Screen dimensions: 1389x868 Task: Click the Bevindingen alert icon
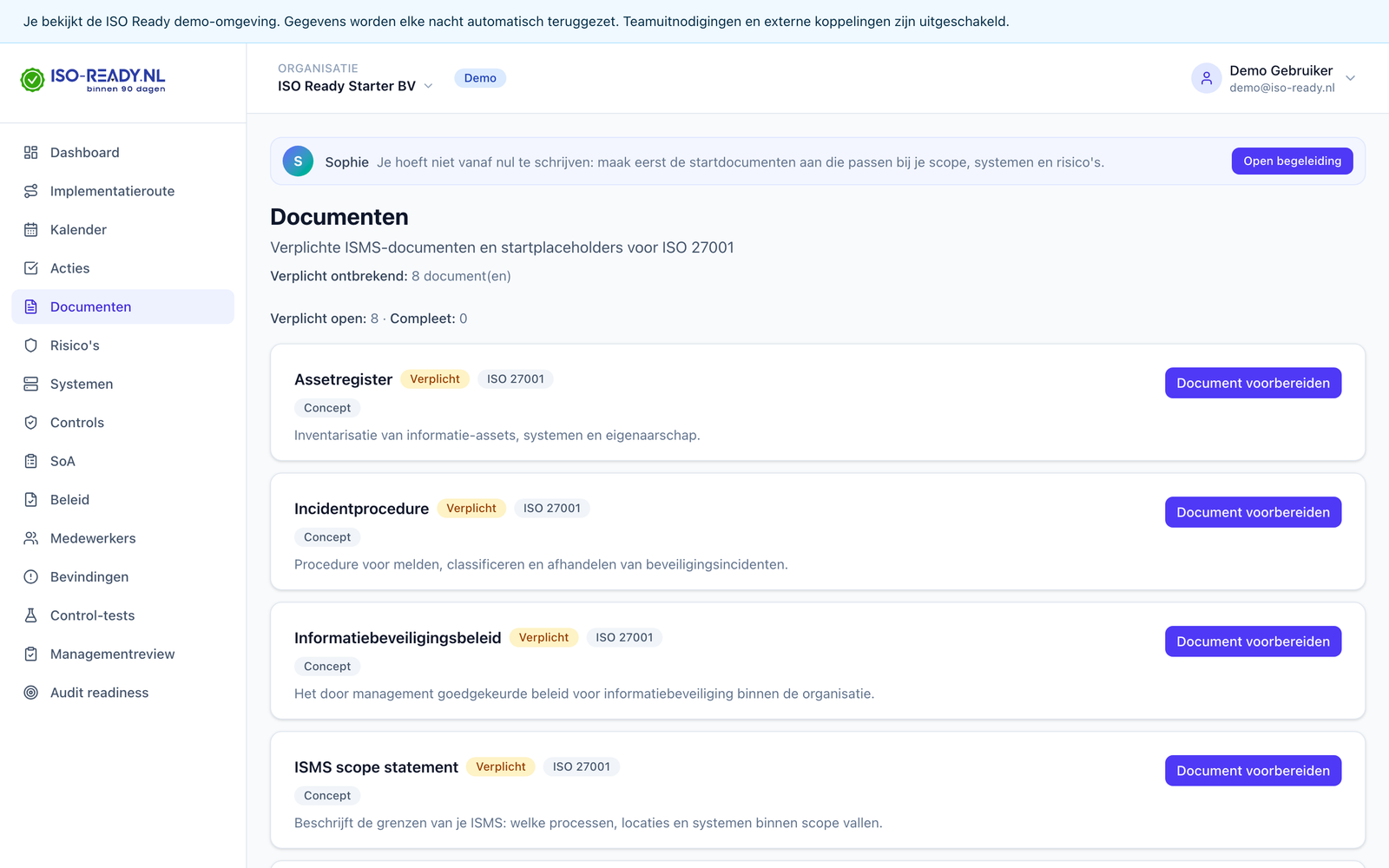tap(31, 577)
